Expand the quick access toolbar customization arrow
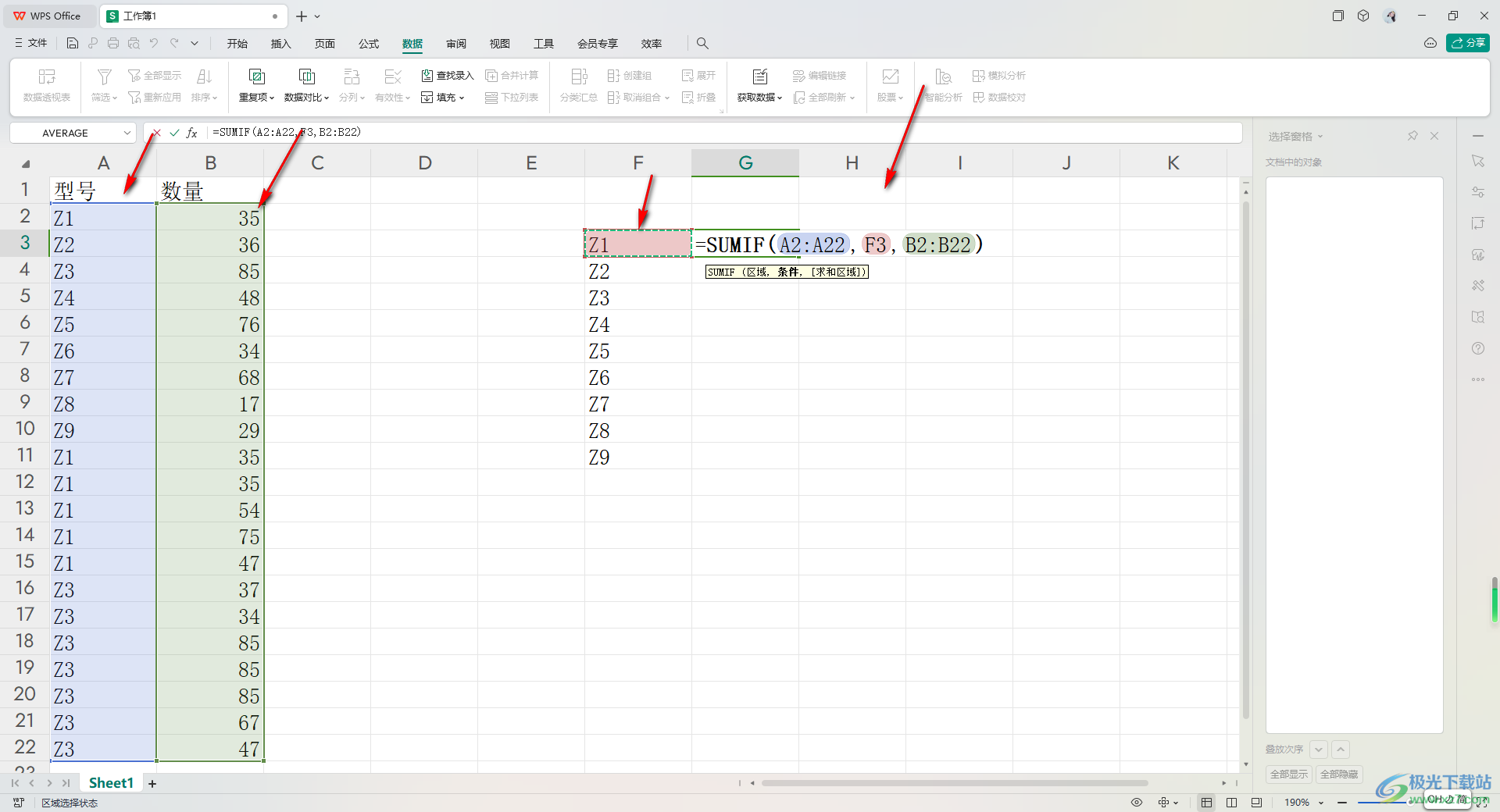Screen dimensions: 1500x812 pyautogui.click(x=195, y=44)
